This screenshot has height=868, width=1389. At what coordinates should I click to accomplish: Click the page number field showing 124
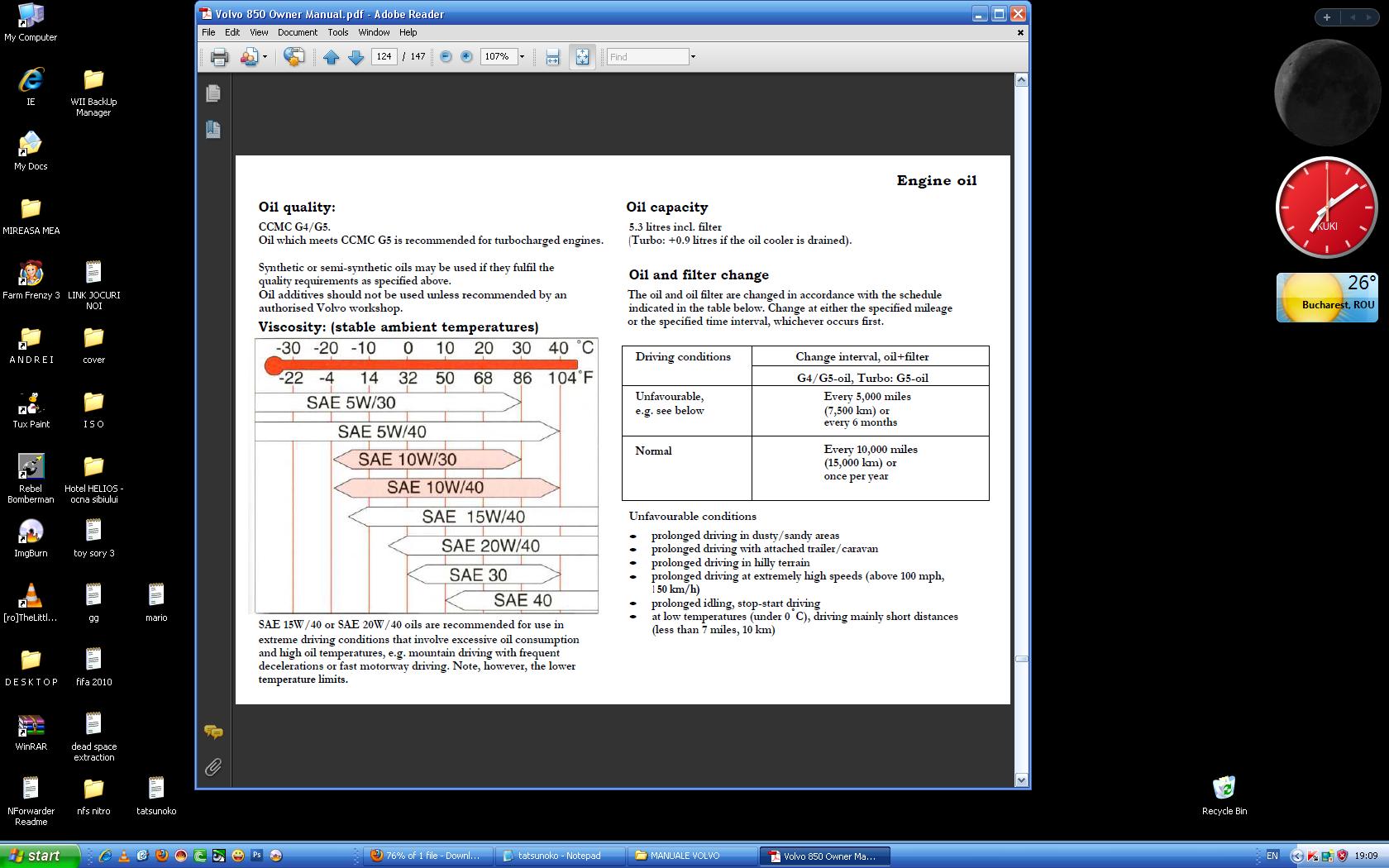click(384, 57)
